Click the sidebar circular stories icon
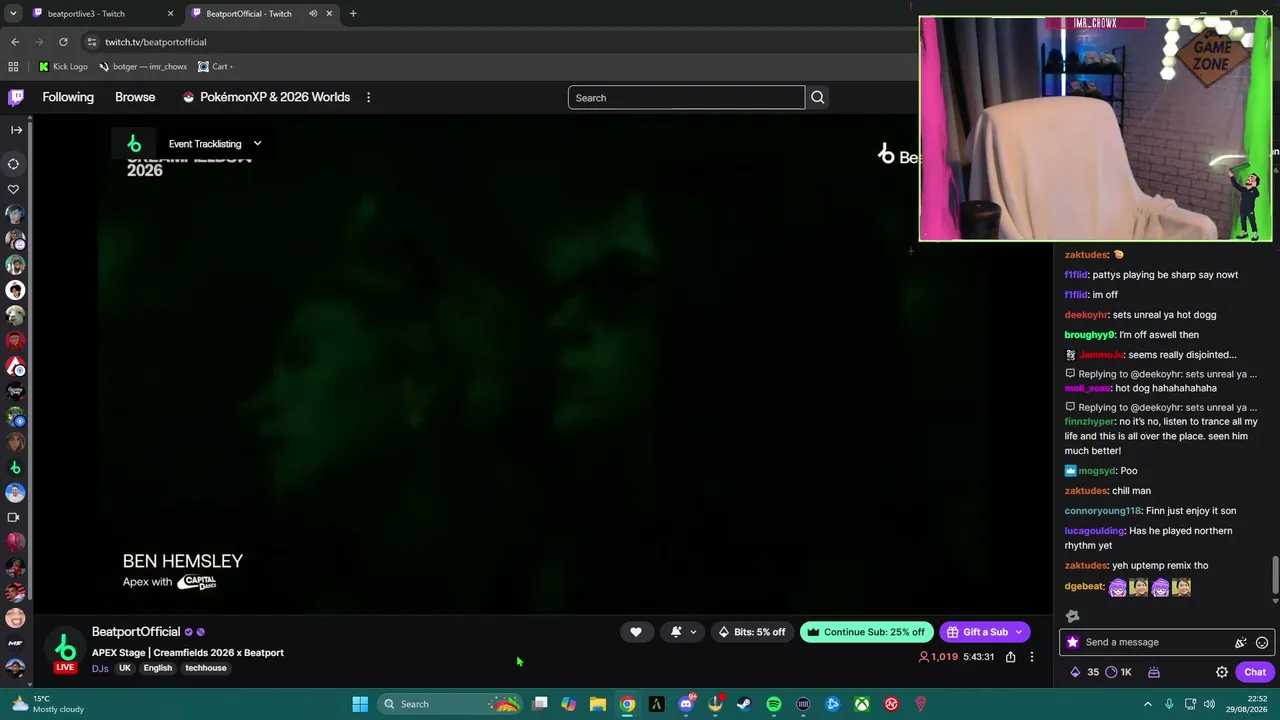The height and width of the screenshot is (720, 1280). tap(14, 164)
